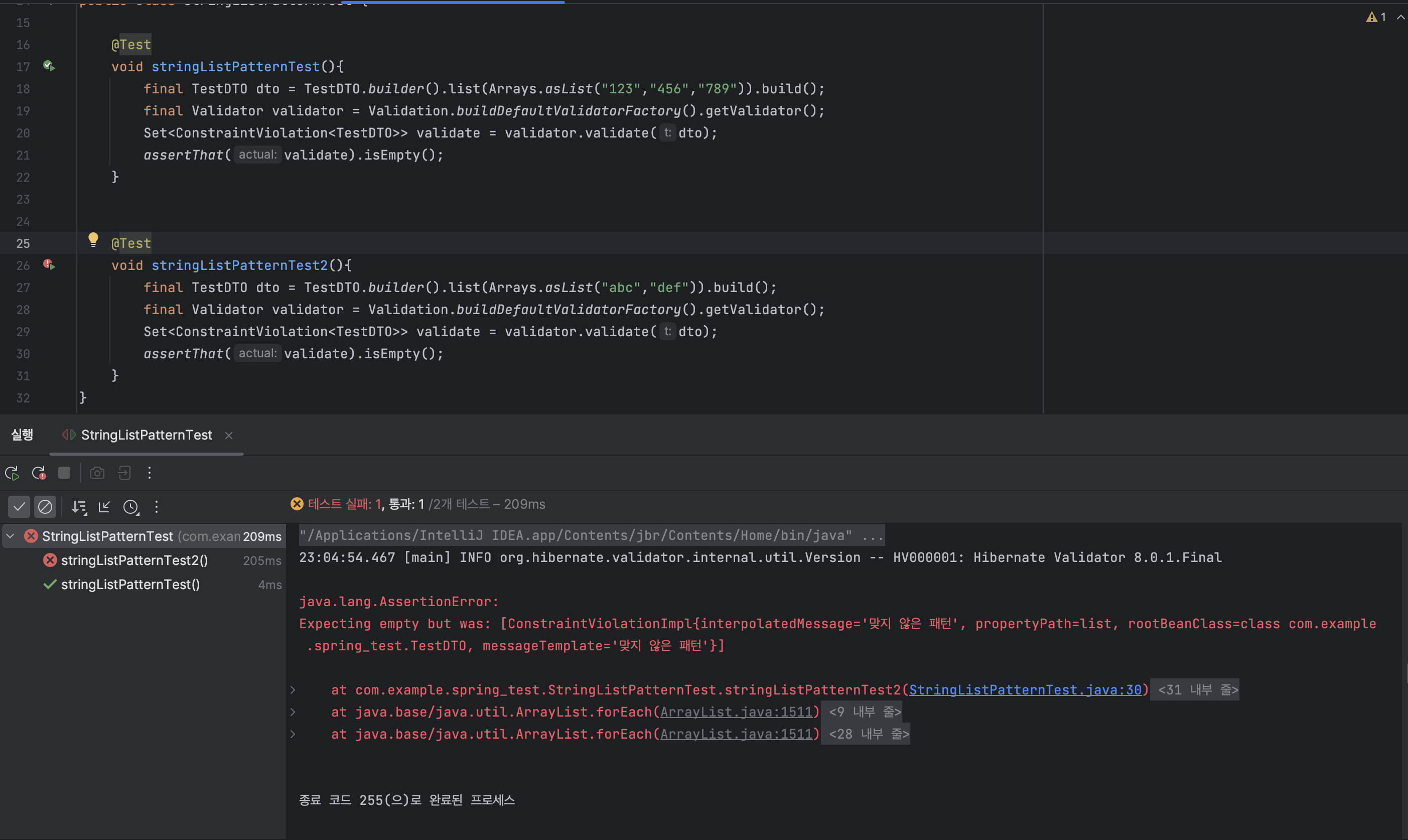Toggle show ignored tests button

click(45, 507)
